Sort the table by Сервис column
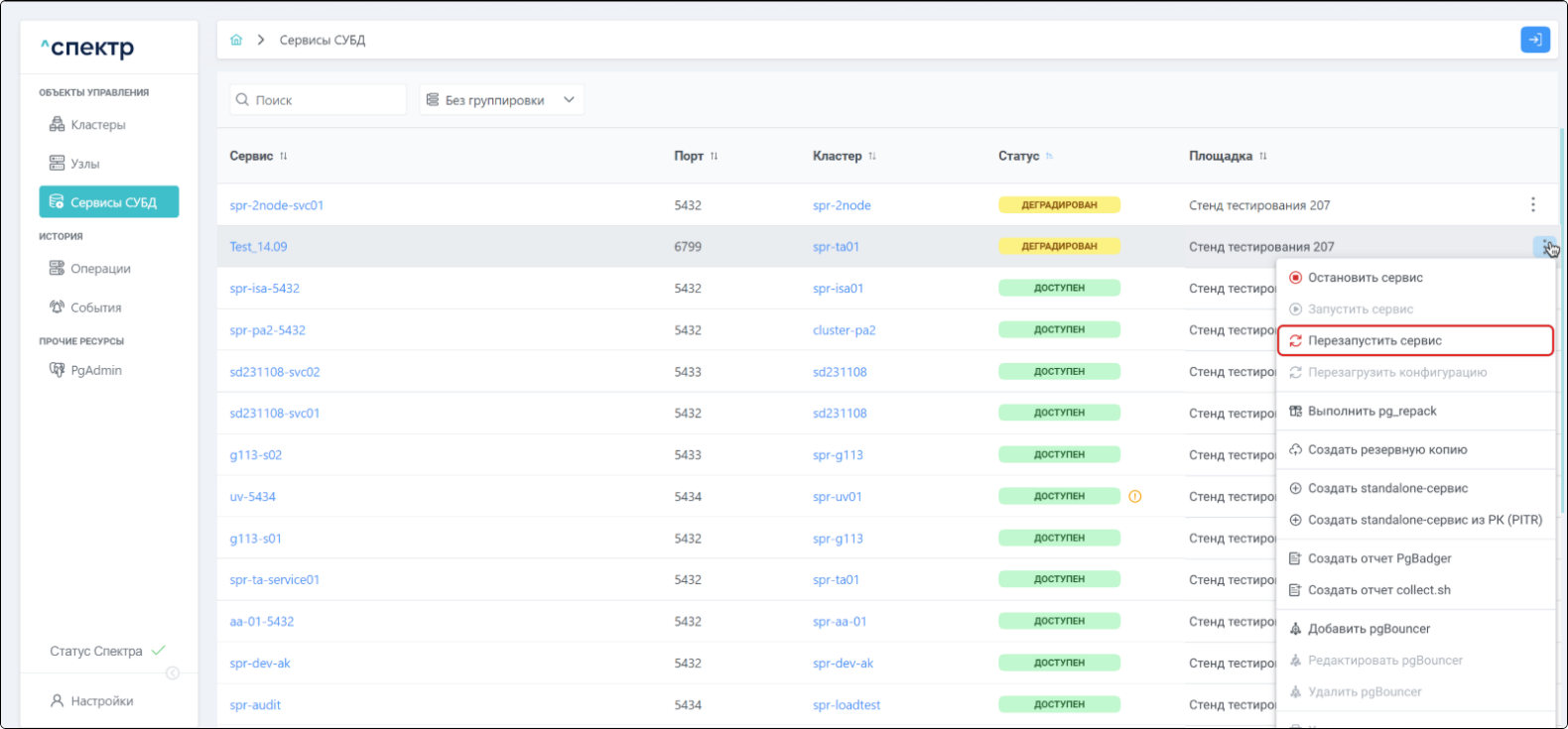This screenshot has width=1568, height=729. [283, 156]
